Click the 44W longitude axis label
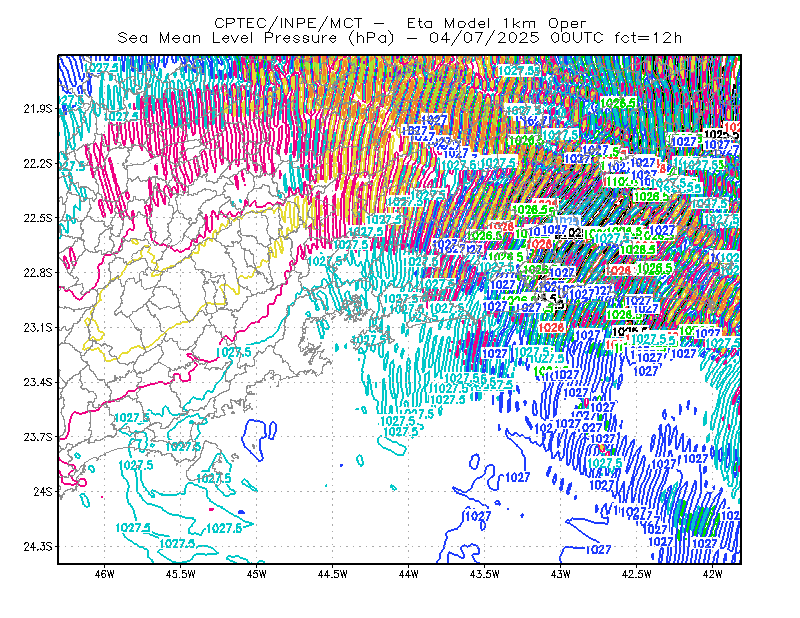Image resolution: width=800 pixels, height=618 pixels. [409, 574]
